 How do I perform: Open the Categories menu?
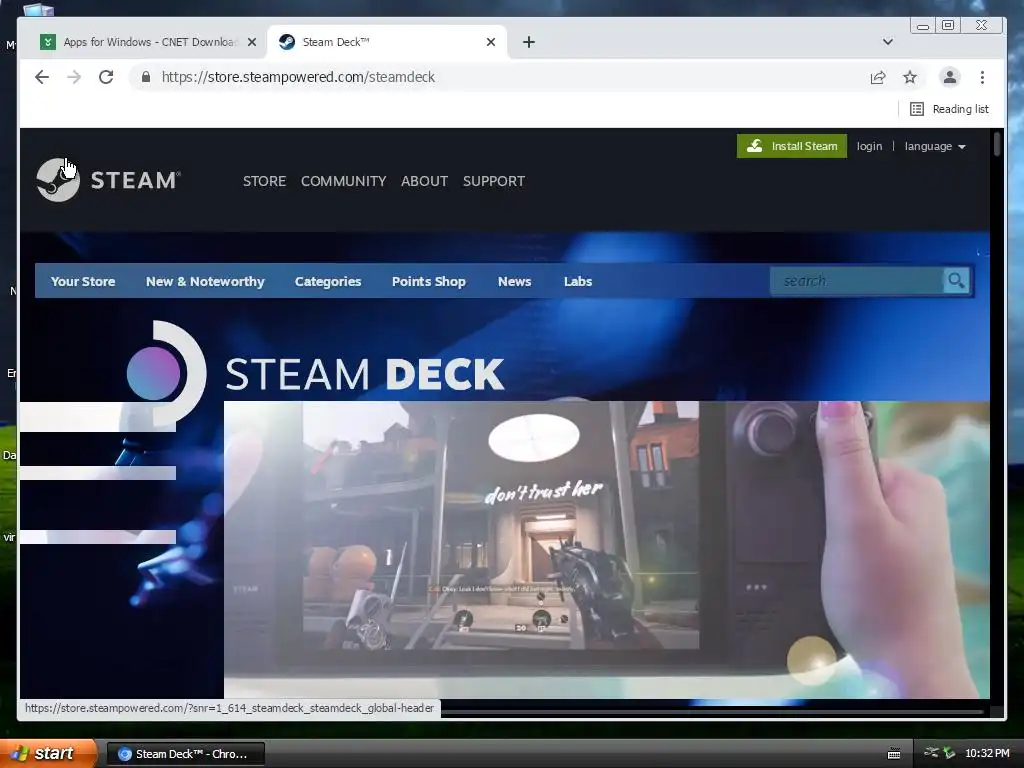[328, 281]
